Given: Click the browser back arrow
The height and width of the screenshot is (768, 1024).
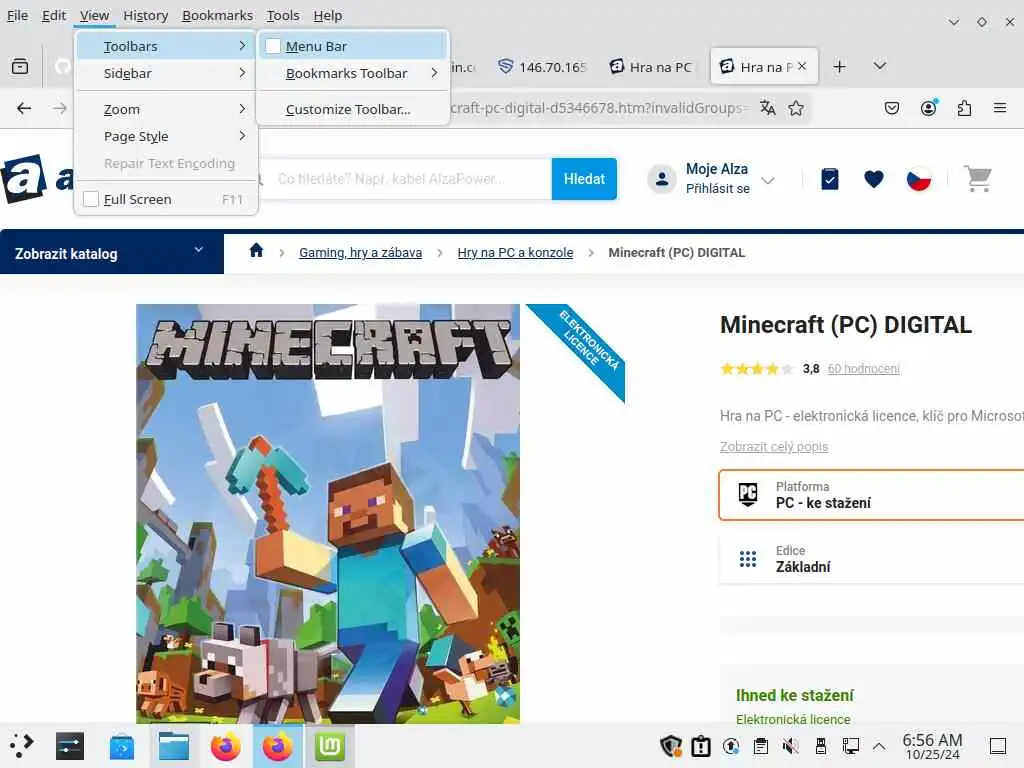Looking at the screenshot, I should click(24, 108).
